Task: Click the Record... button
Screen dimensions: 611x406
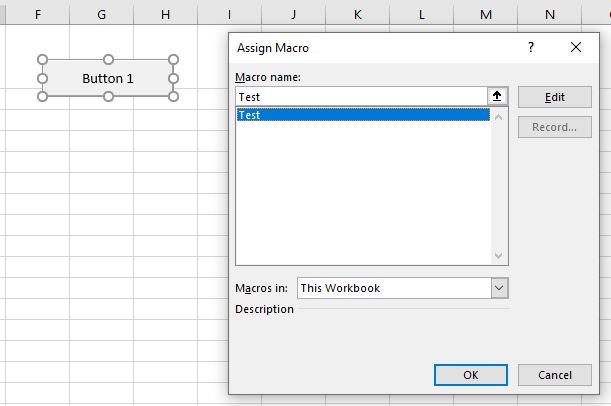Action: 554,127
